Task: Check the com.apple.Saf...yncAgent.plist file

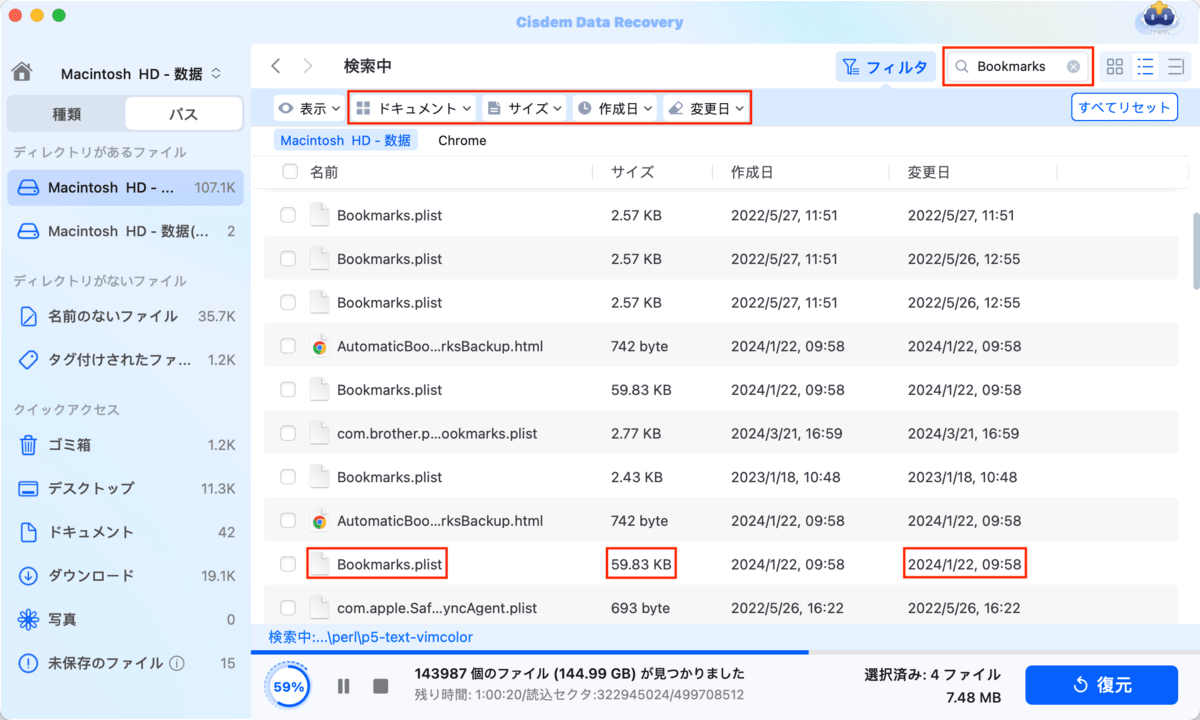Action: click(x=288, y=607)
